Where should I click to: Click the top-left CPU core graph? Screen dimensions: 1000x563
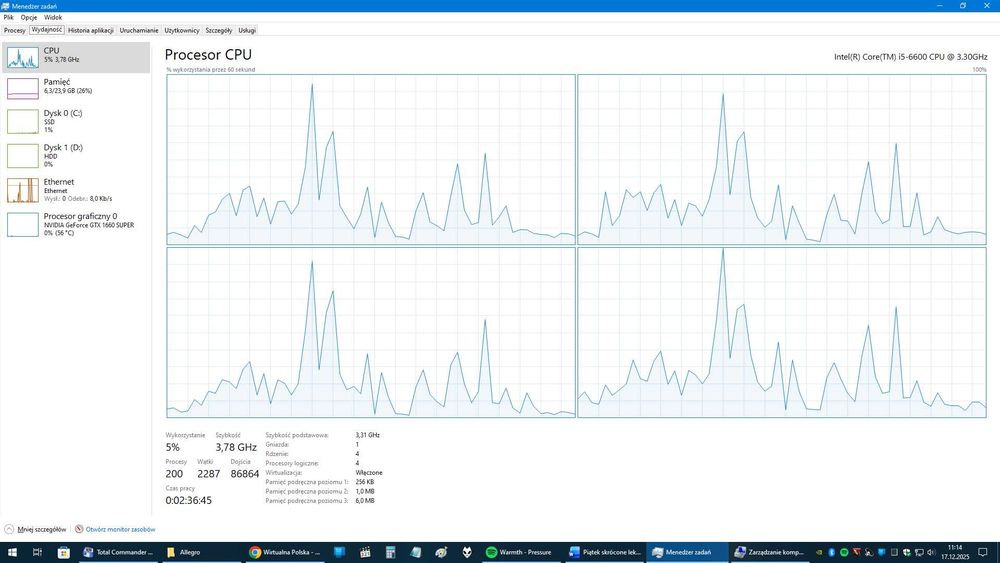(x=371, y=159)
